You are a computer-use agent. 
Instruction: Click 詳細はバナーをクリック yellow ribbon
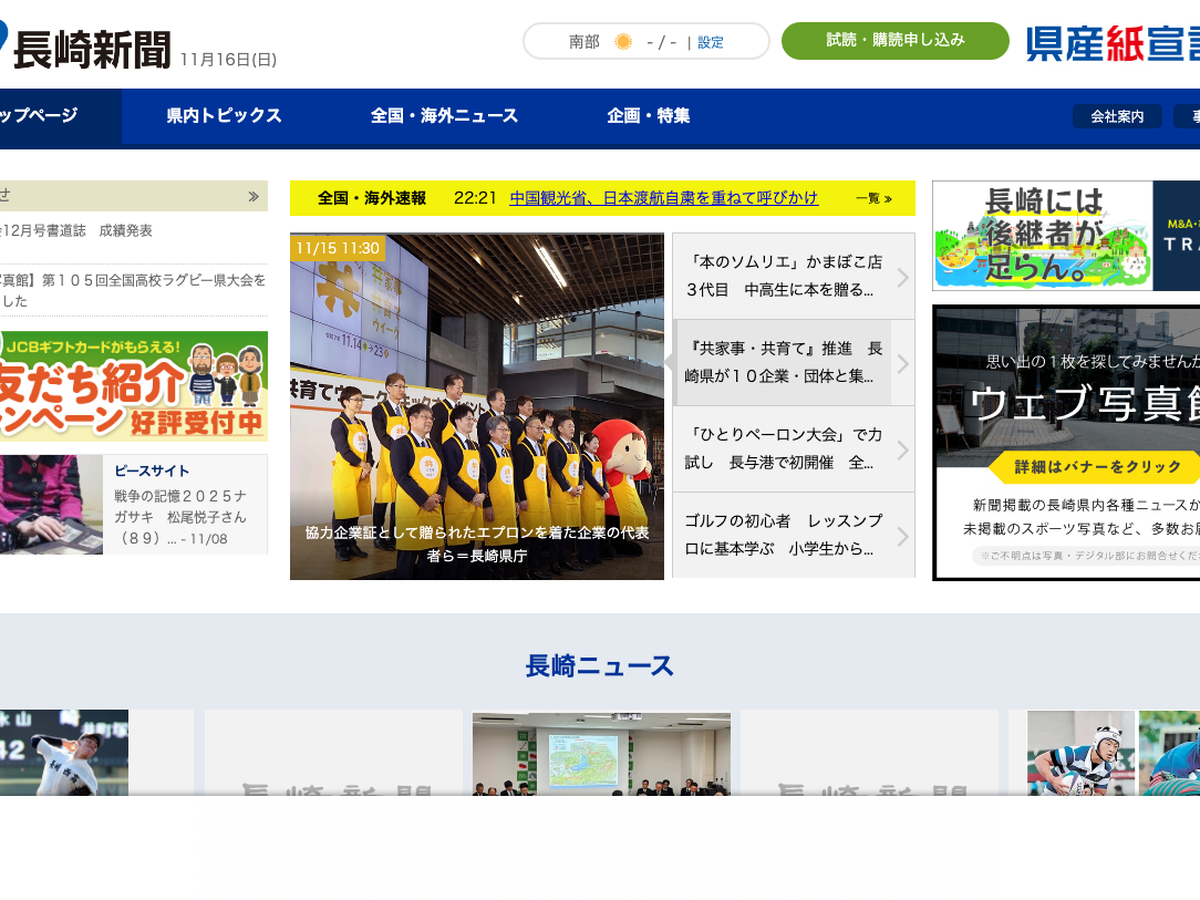coord(1097,467)
